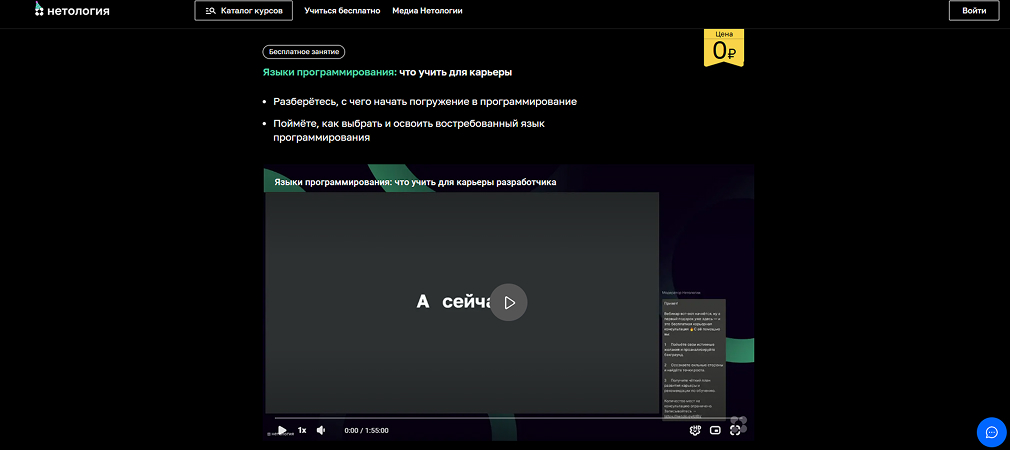The image size is (1010, 450).
Task: Click the Войти login button
Action: tap(973, 11)
